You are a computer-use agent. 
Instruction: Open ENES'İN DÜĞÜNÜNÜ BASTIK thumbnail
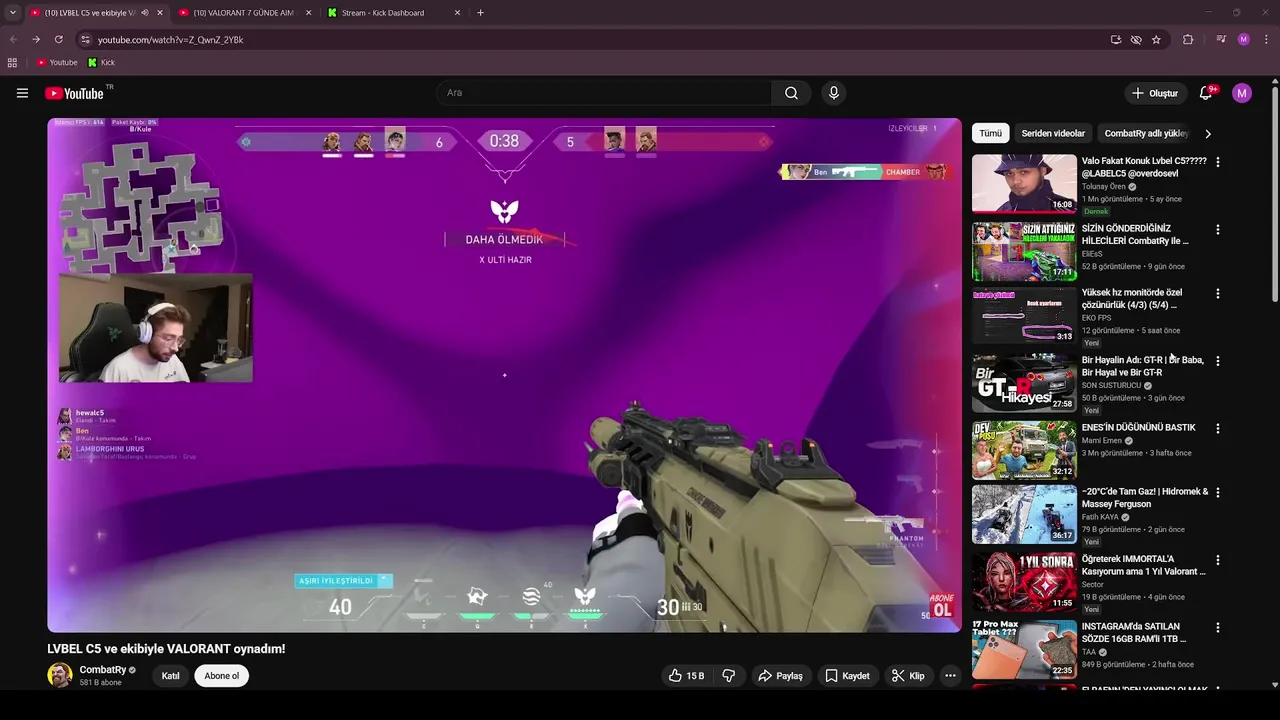pos(1024,450)
